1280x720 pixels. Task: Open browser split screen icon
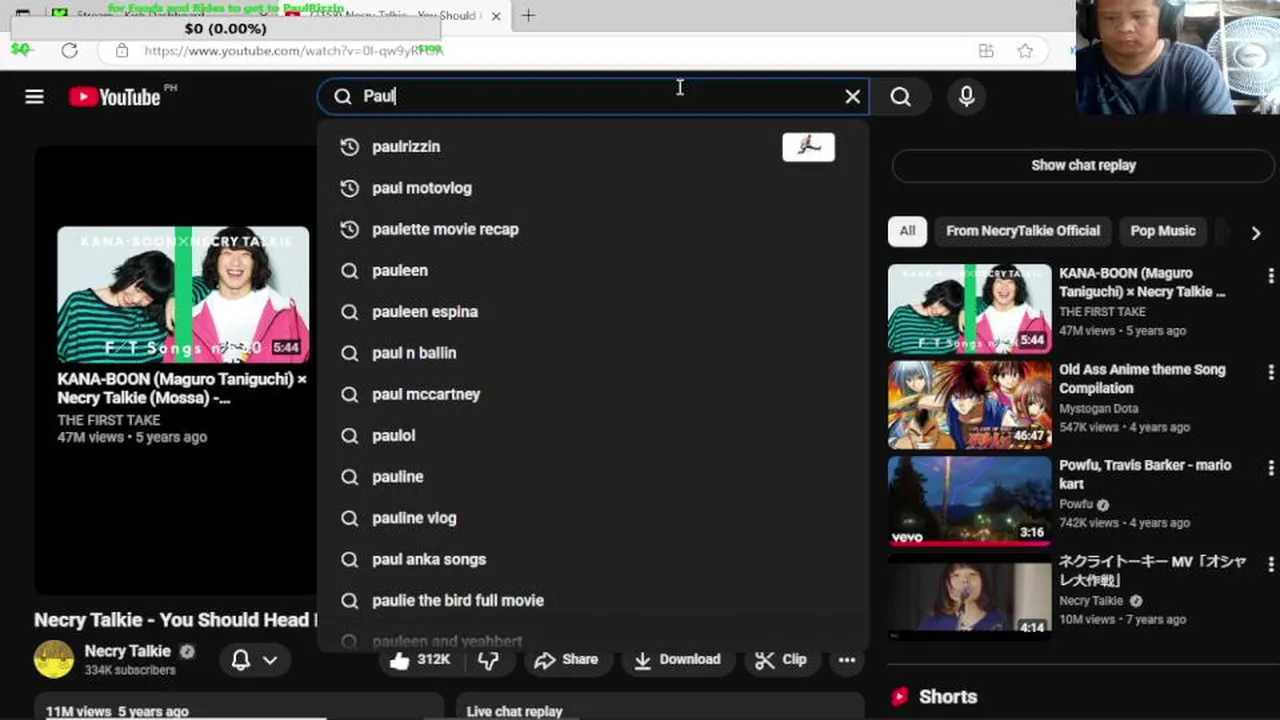click(x=986, y=51)
